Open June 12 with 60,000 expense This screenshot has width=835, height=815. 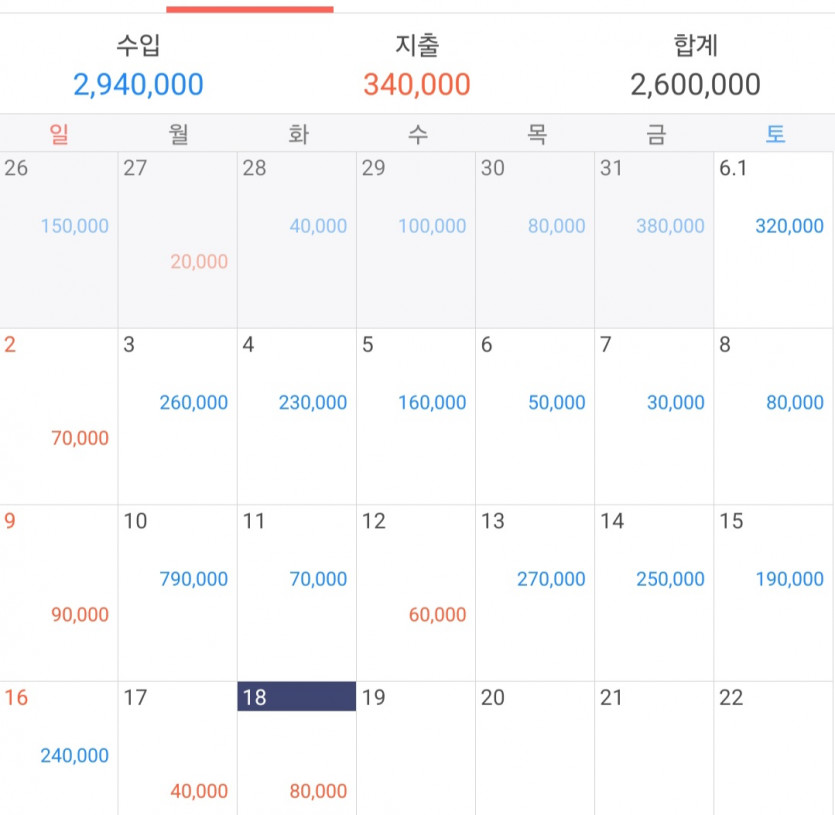point(416,593)
